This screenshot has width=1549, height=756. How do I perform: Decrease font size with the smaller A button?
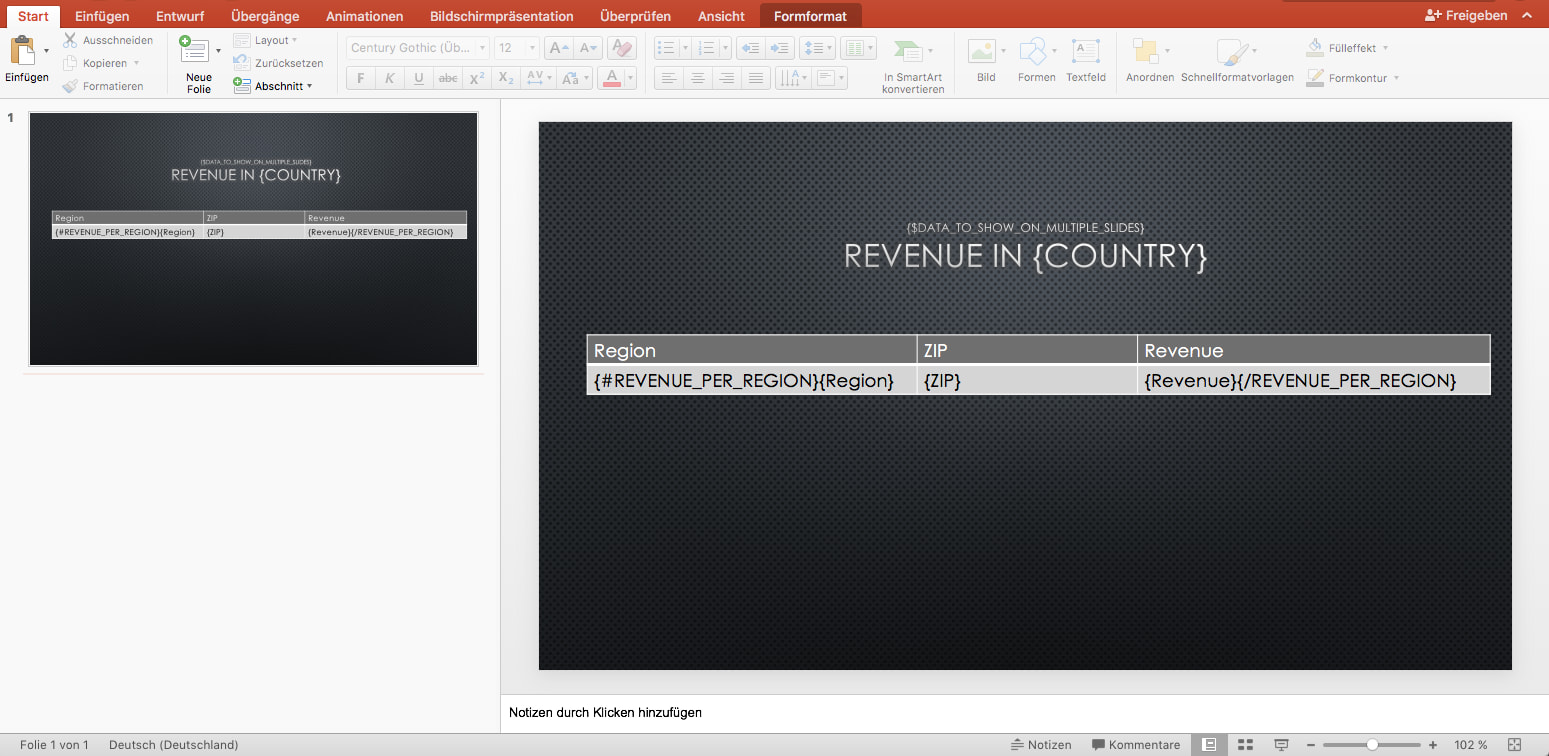pos(589,48)
